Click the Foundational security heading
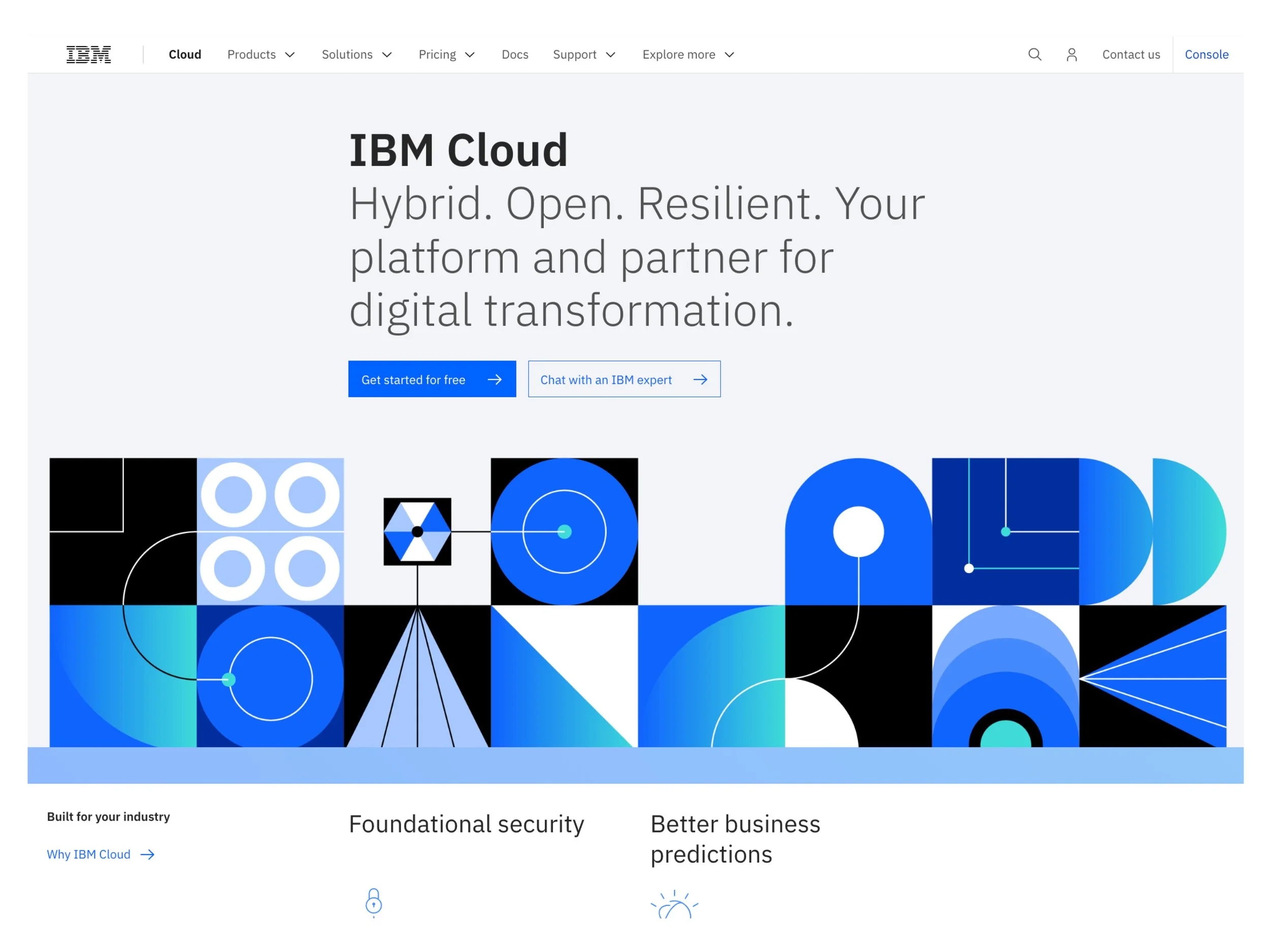Image resolution: width=1270 pixels, height=952 pixels. pos(466,825)
